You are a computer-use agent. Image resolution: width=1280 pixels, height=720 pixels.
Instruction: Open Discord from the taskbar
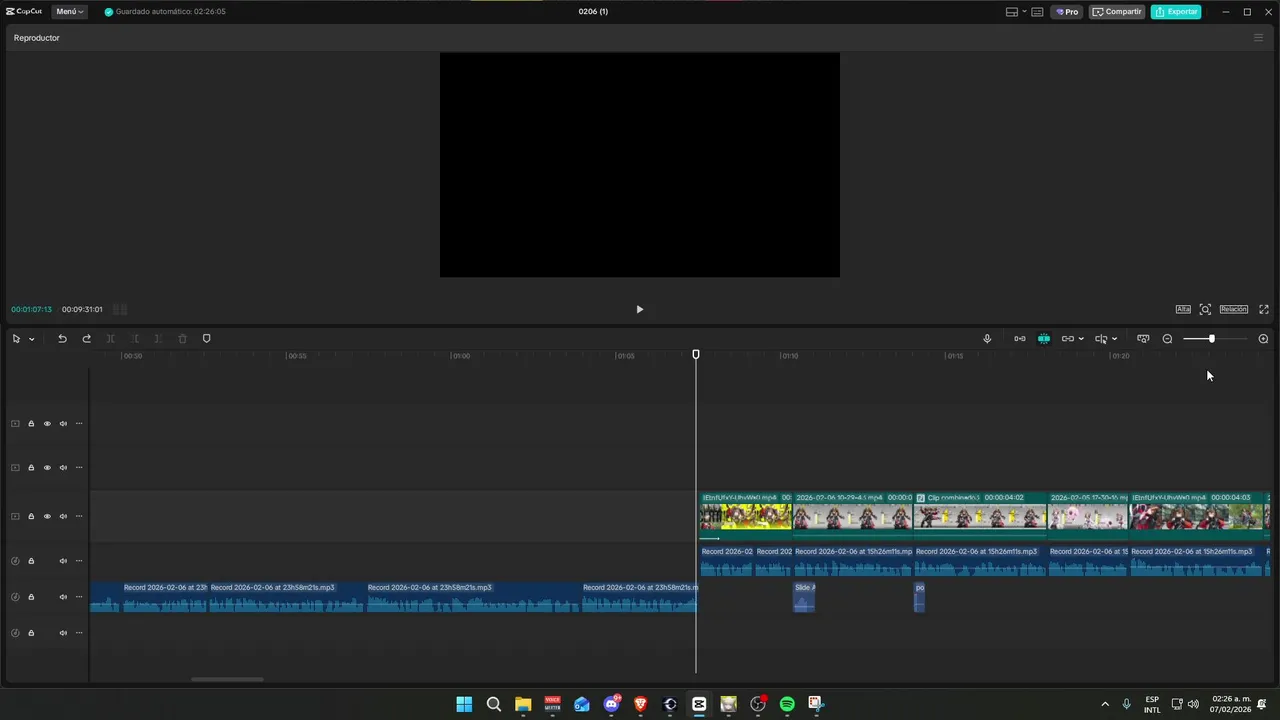point(611,704)
